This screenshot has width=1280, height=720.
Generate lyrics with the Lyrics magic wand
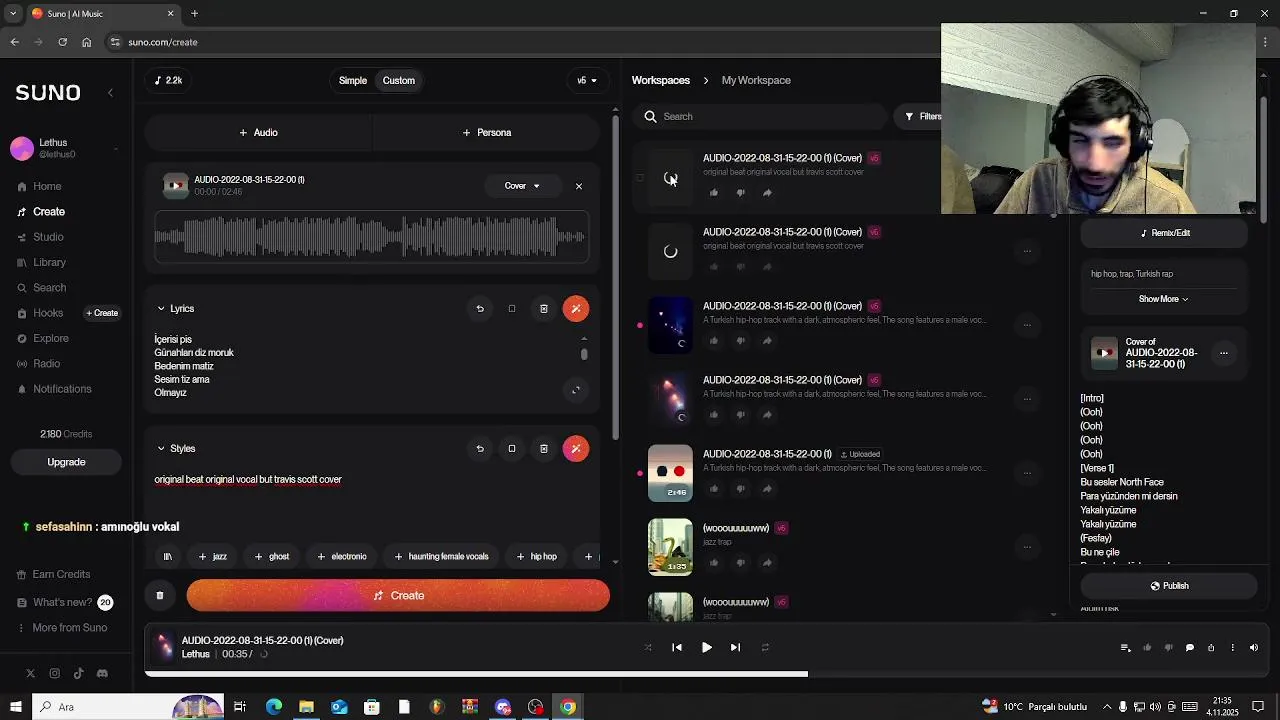pyautogui.click(x=576, y=309)
